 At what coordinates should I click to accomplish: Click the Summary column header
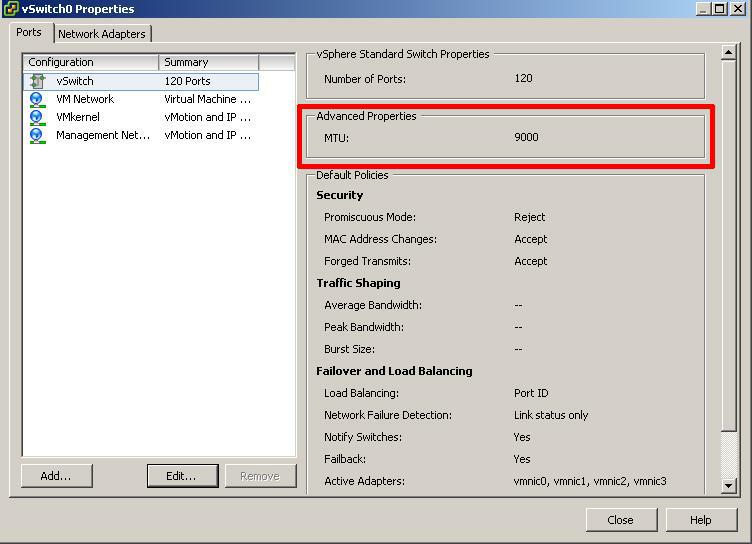point(209,62)
